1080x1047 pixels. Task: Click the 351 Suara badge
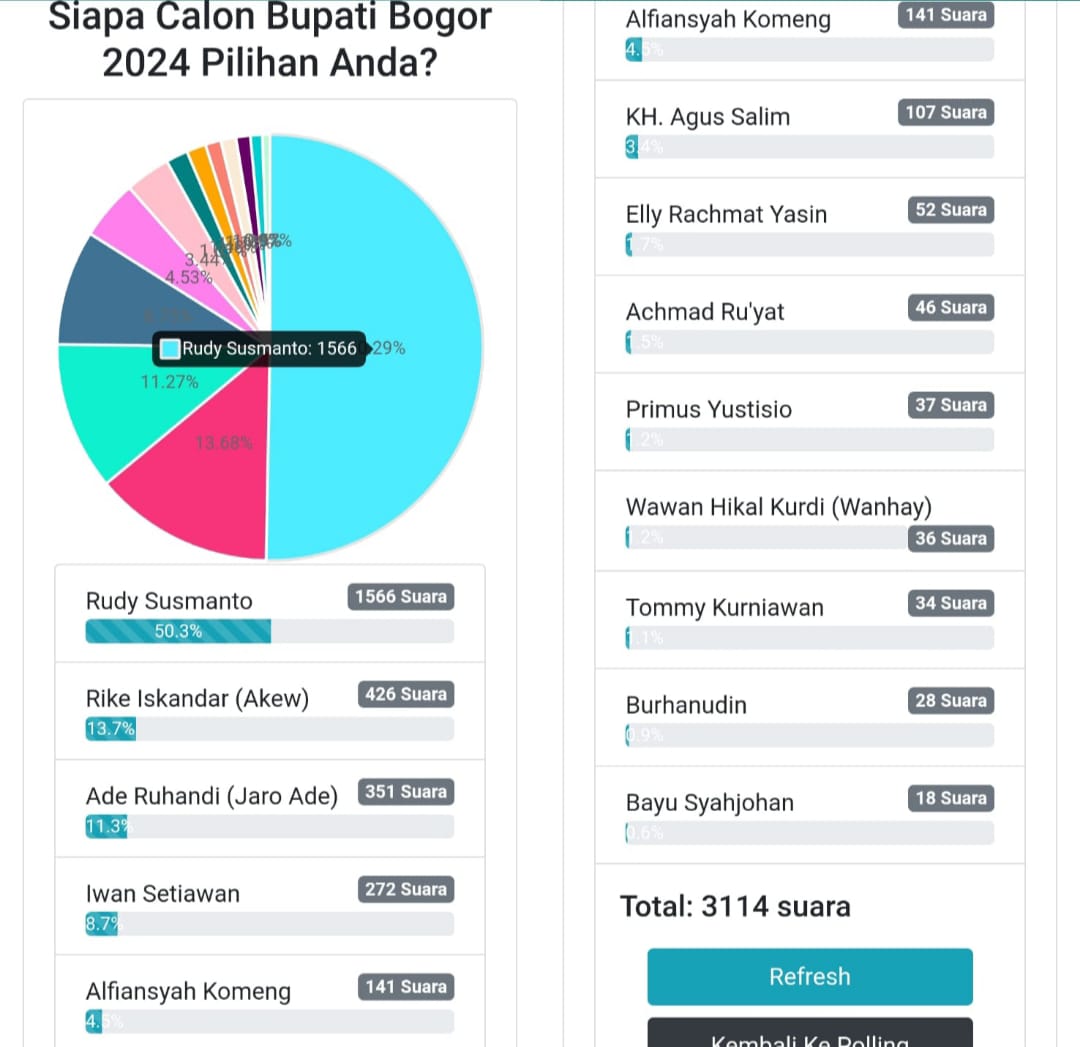[x=406, y=791]
